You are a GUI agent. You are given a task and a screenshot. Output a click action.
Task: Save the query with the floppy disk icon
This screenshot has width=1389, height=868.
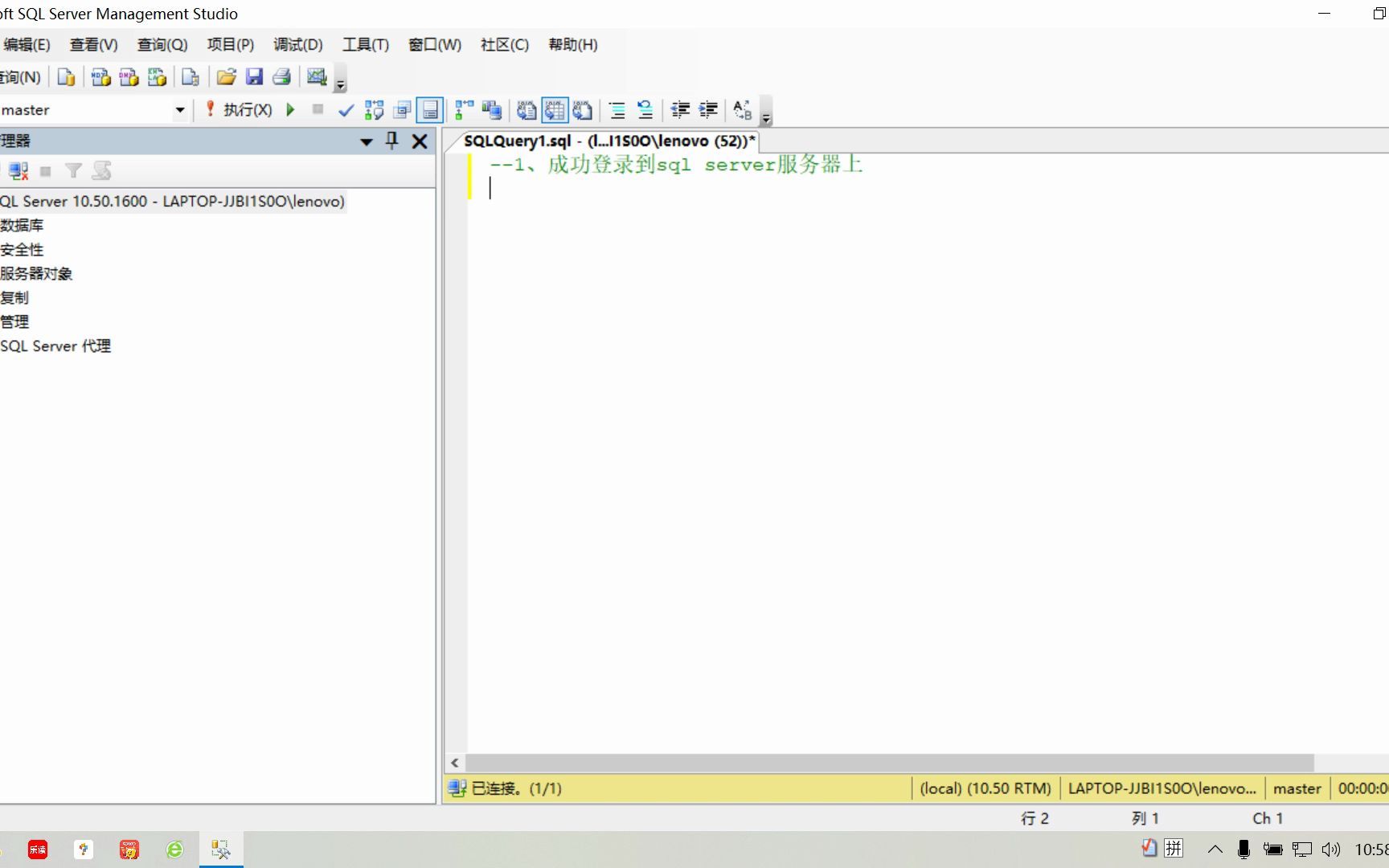click(x=255, y=77)
